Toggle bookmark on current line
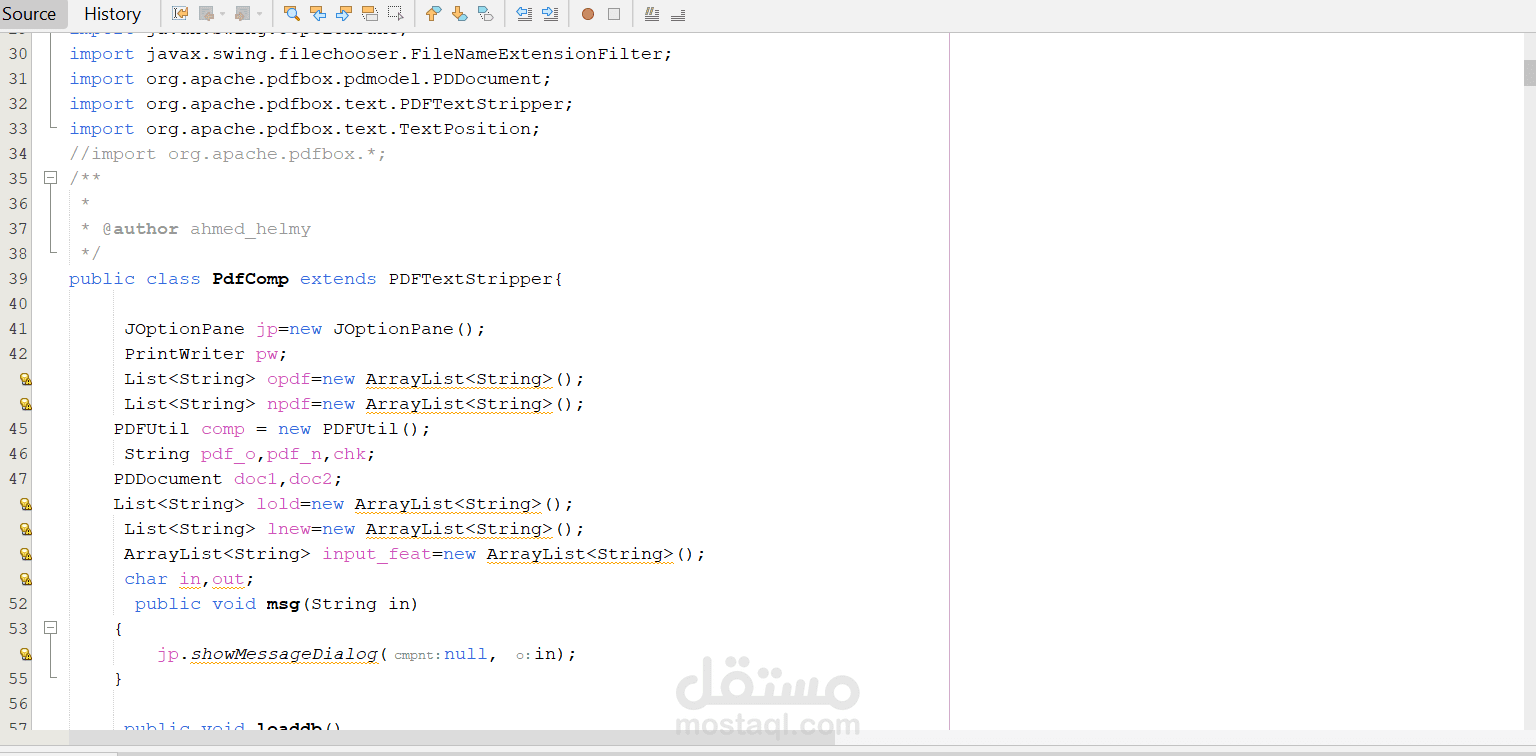 pos(485,14)
